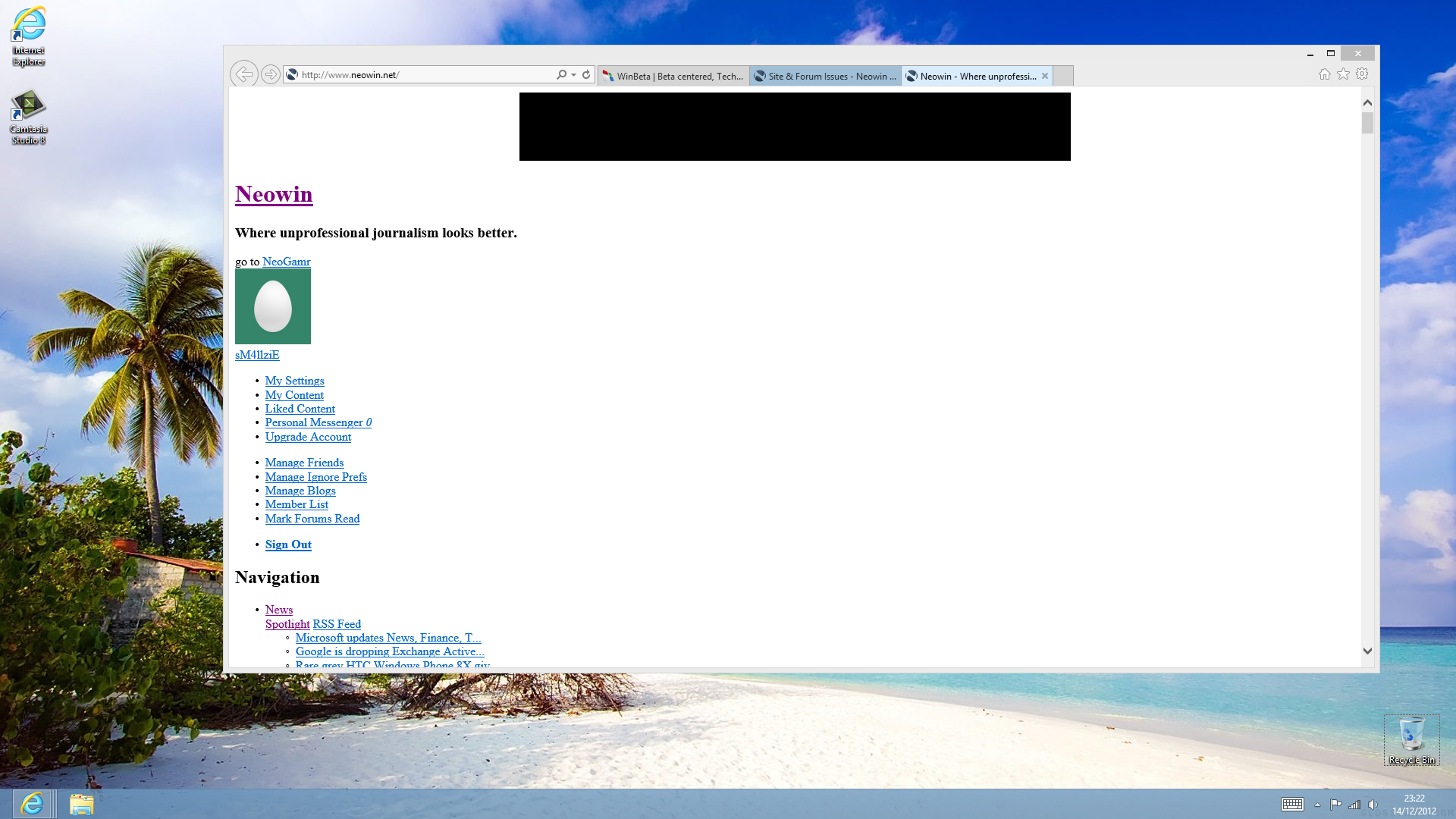Screen dimensions: 1456x819
Task: Click Internet Explorer on the taskbar
Action: point(32,804)
